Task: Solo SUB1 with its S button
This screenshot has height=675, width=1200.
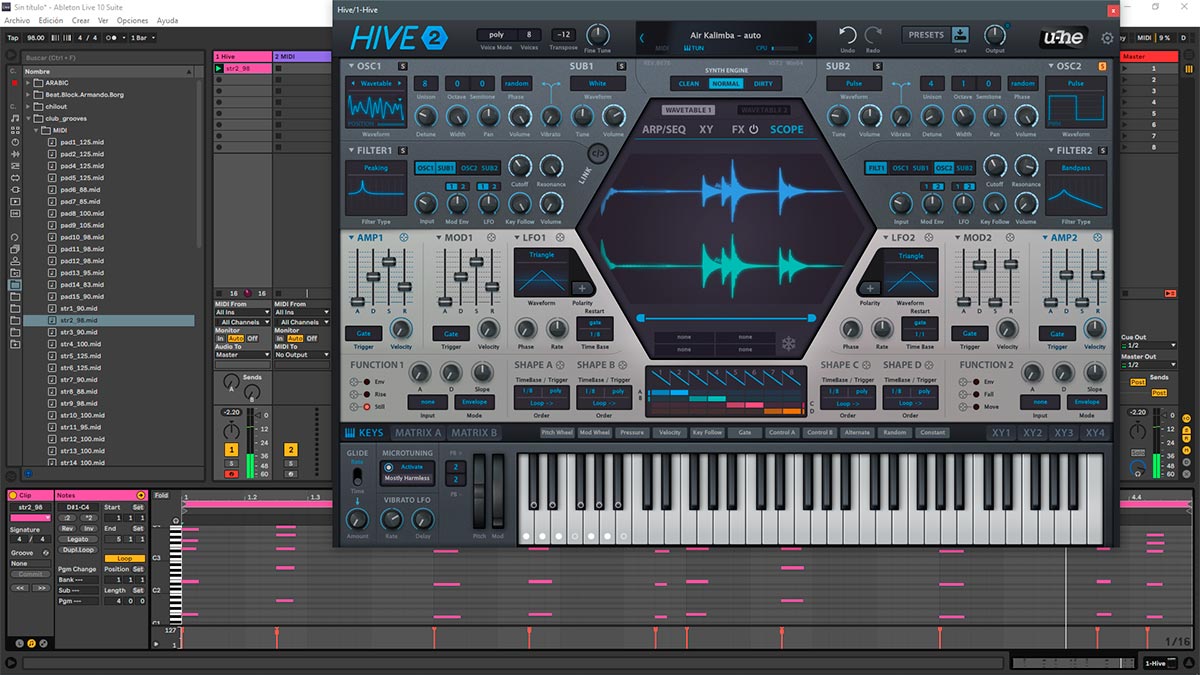Action: pyautogui.click(x=621, y=66)
